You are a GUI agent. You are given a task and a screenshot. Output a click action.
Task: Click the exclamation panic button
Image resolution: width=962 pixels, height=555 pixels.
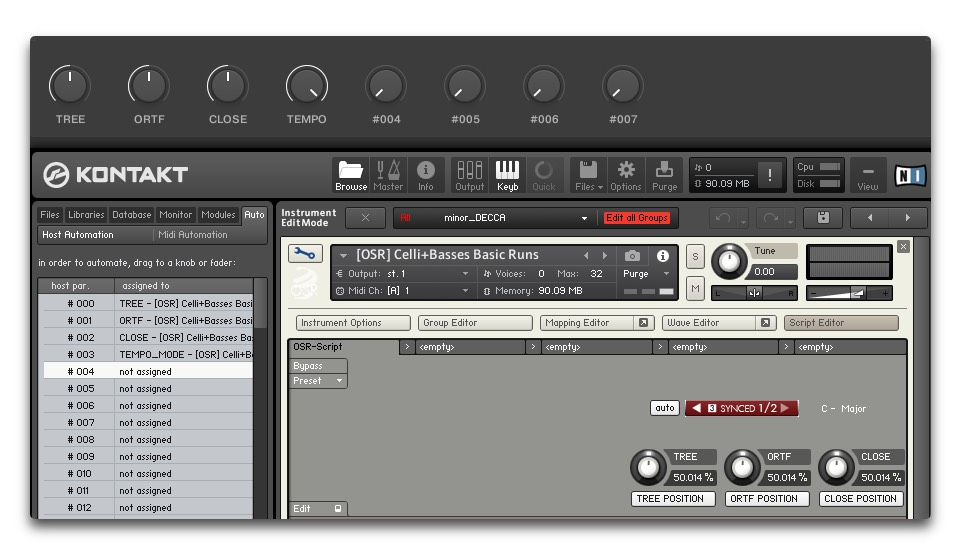pyautogui.click(x=769, y=175)
